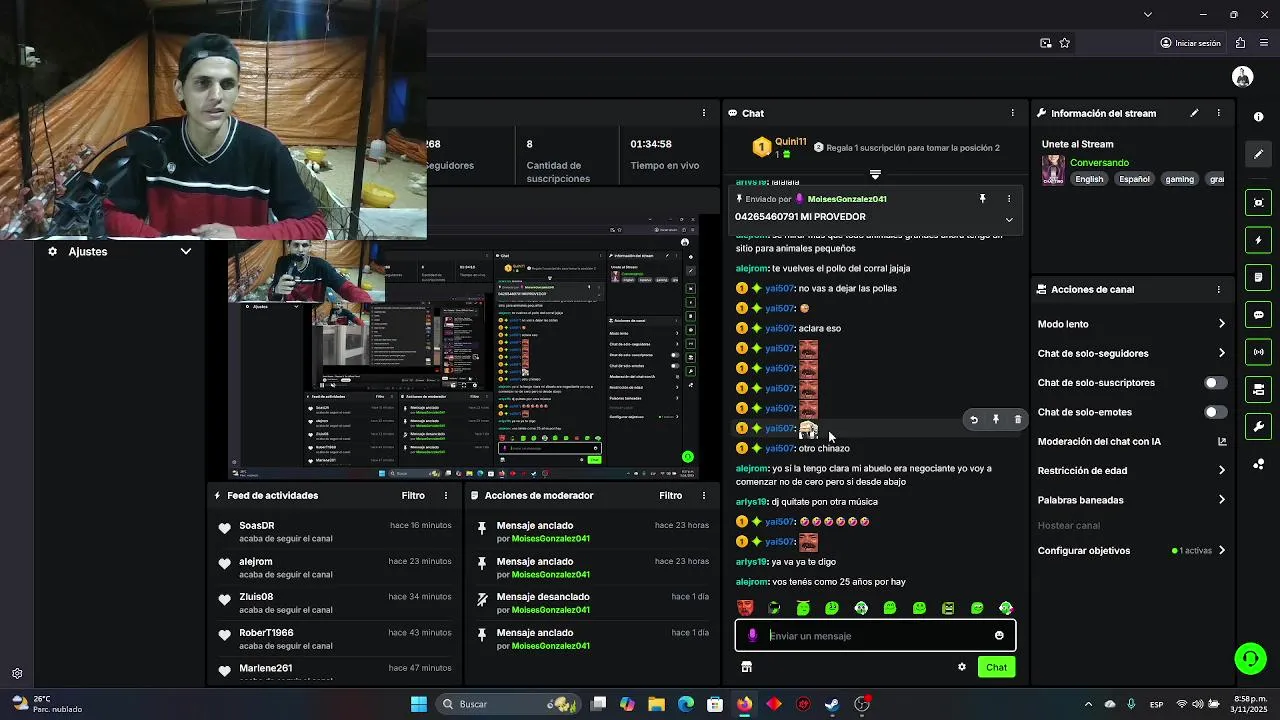Pin the hovered yai507 chat message
The image size is (1280, 720).
pos(996,420)
